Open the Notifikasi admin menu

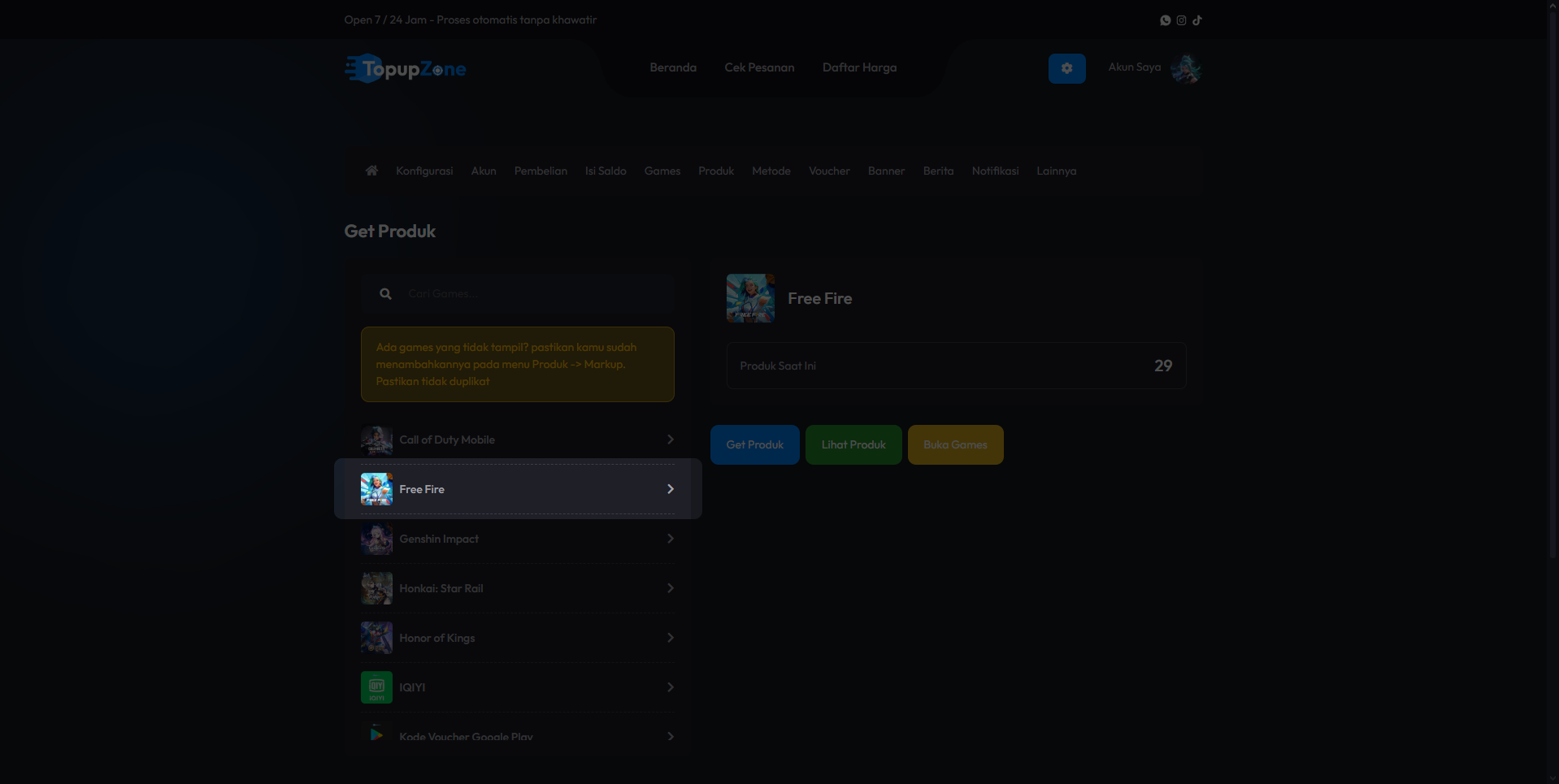click(x=995, y=171)
